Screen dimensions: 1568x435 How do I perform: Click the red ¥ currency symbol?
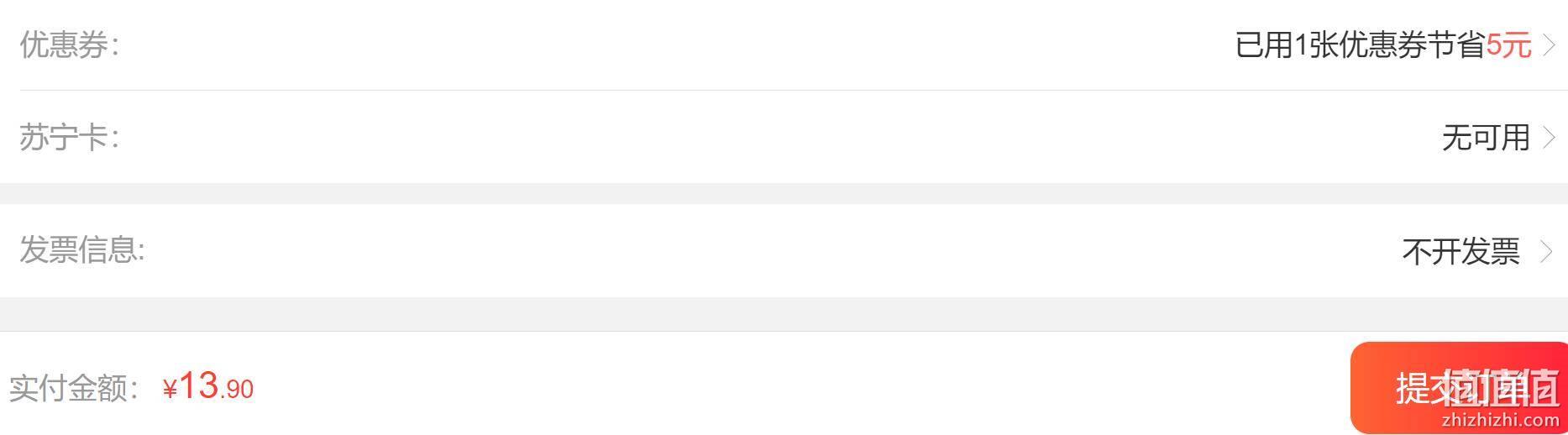point(170,389)
